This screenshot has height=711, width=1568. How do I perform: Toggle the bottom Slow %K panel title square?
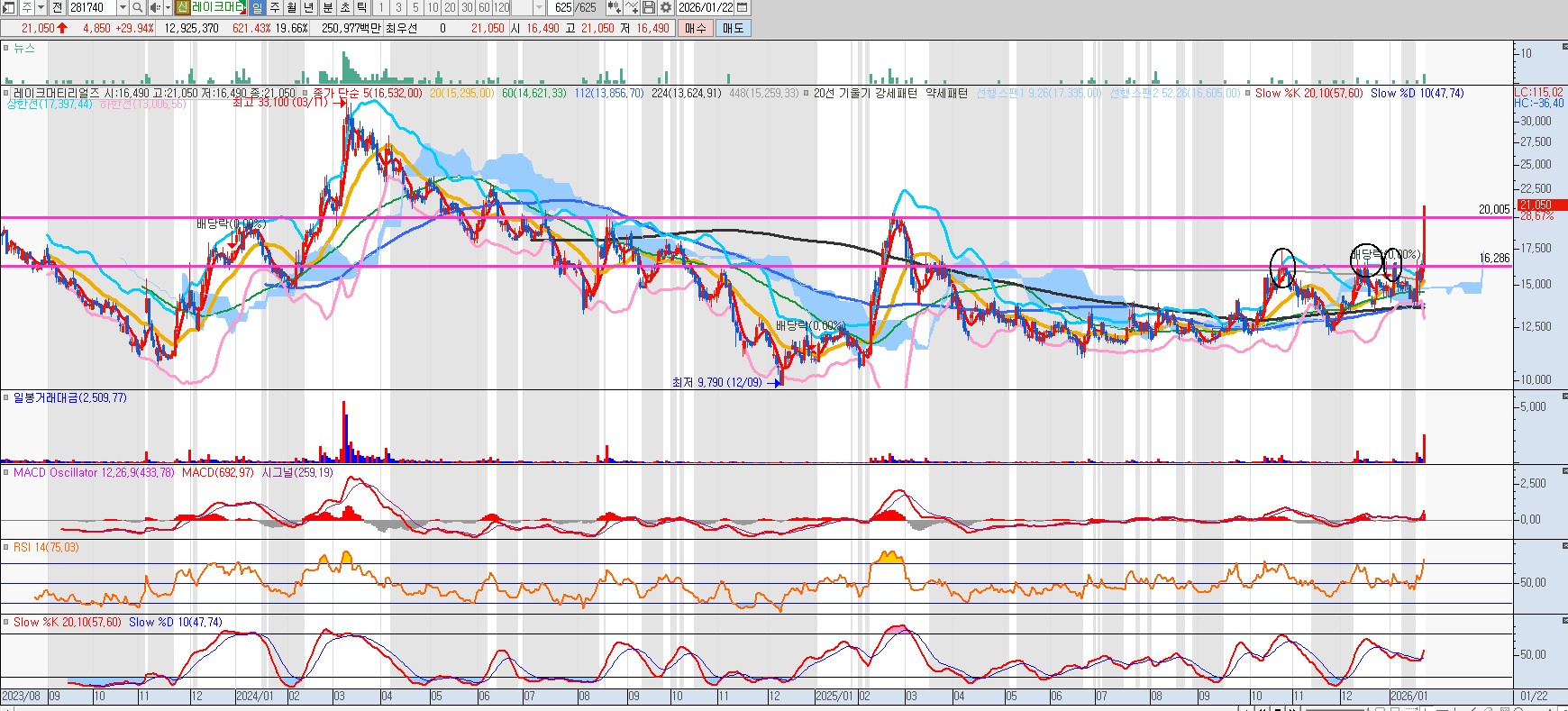pos(6,622)
